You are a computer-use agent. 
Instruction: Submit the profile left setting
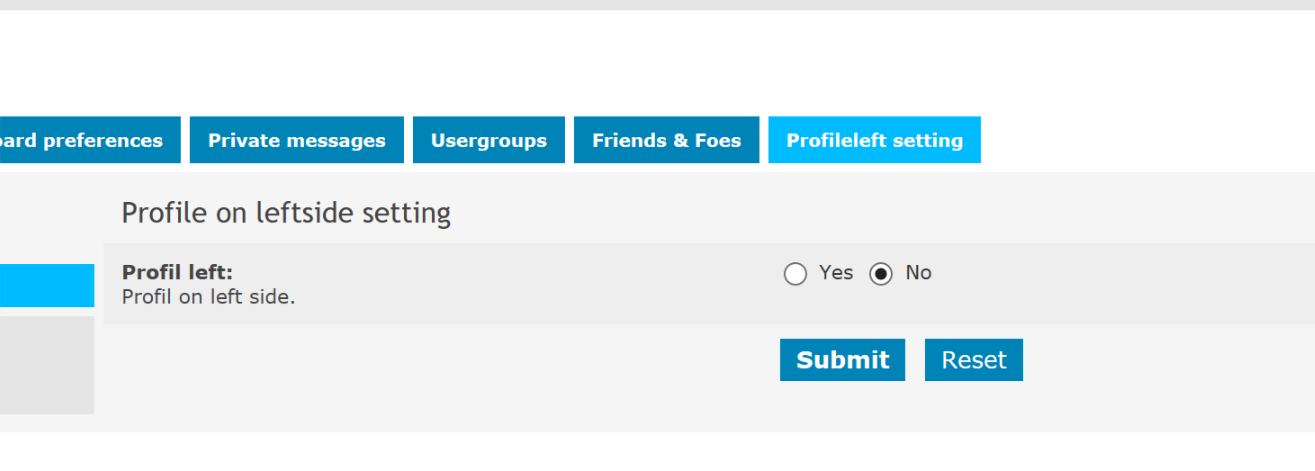pos(842,360)
